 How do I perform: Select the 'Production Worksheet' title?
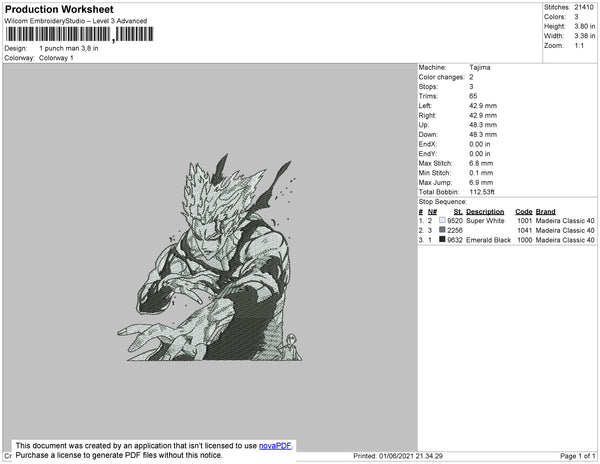tap(59, 9)
